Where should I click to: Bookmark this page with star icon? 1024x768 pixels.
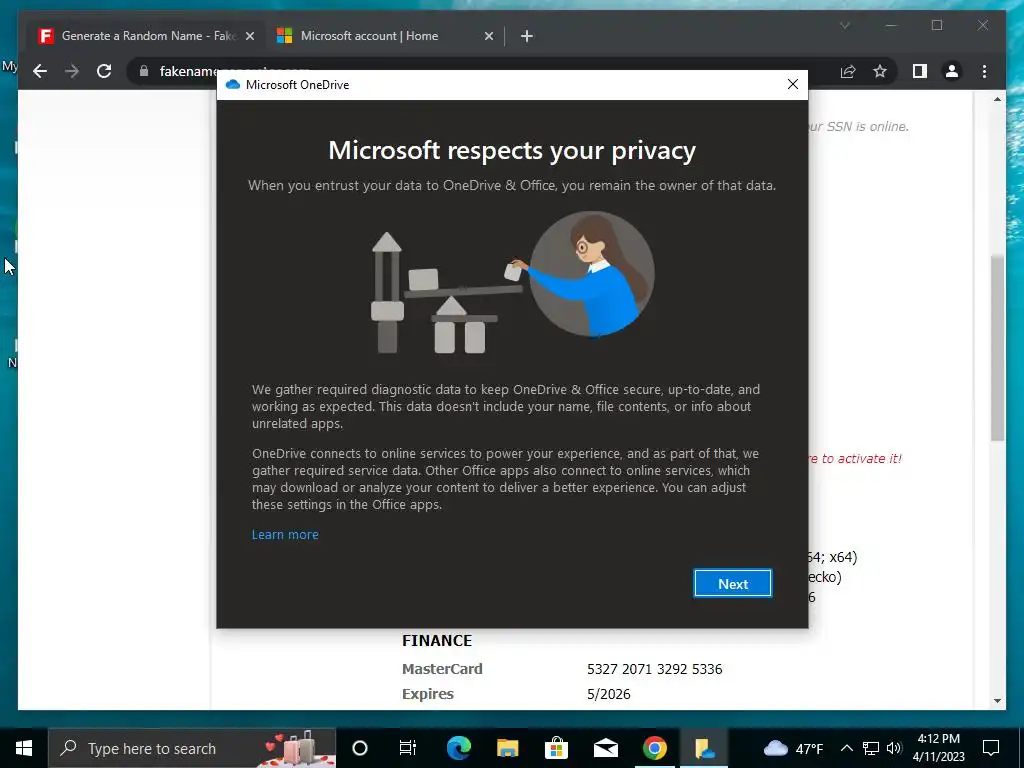coord(880,71)
